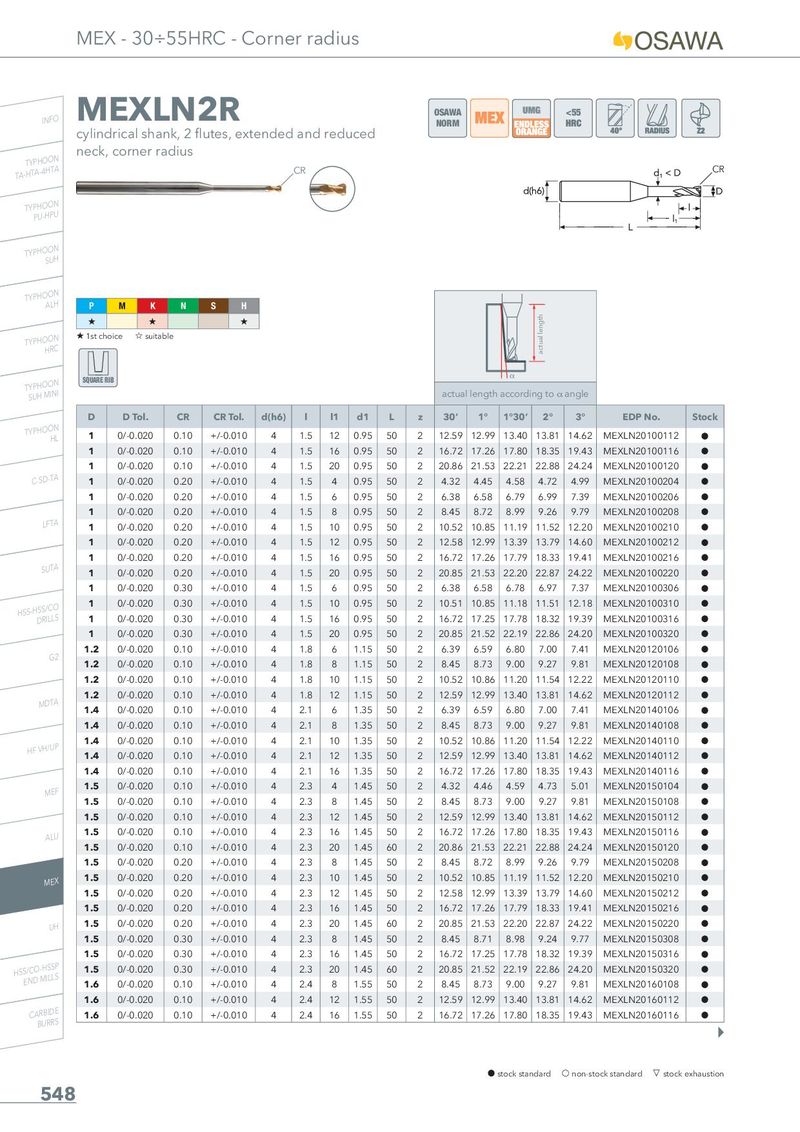Switch to the TYPHOON HRC side tab

click(x=32, y=346)
